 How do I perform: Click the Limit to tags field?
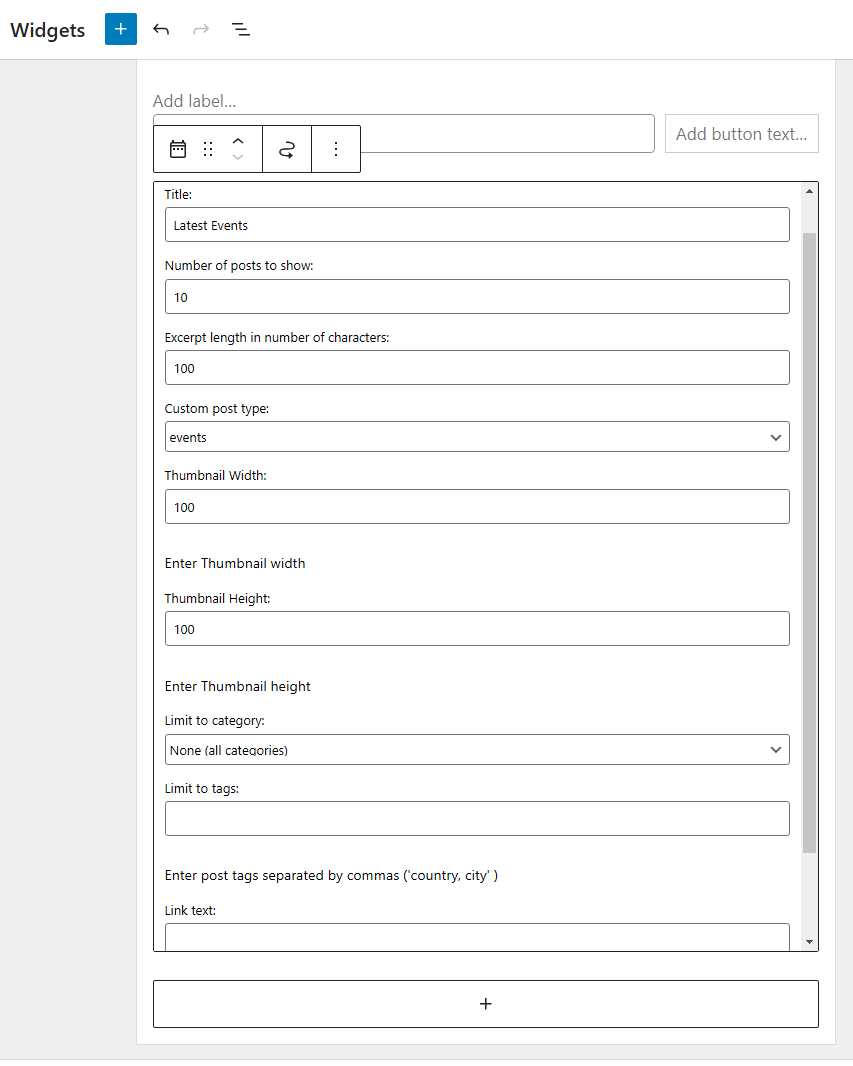[x=477, y=819]
